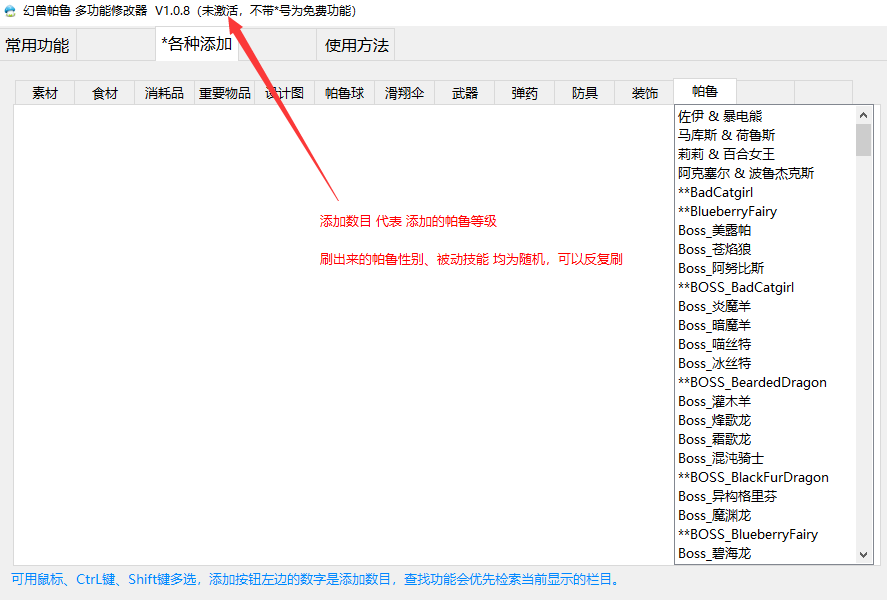Select the 装饰 category tab
This screenshot has height=600, width=887.
click(645, 93)
